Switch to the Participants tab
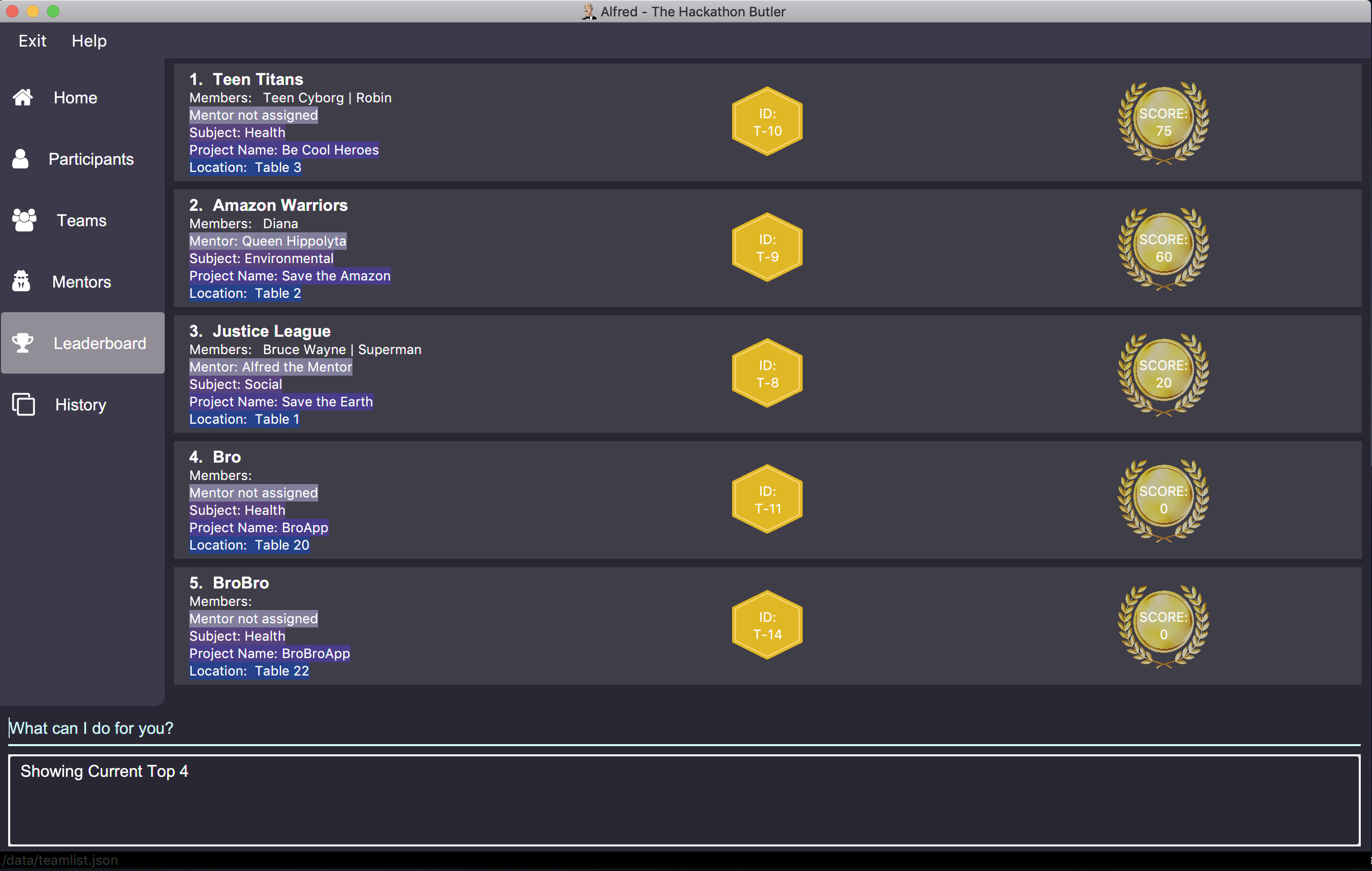The width and height of the screenshot is (1372, 871). click(82, 159)
